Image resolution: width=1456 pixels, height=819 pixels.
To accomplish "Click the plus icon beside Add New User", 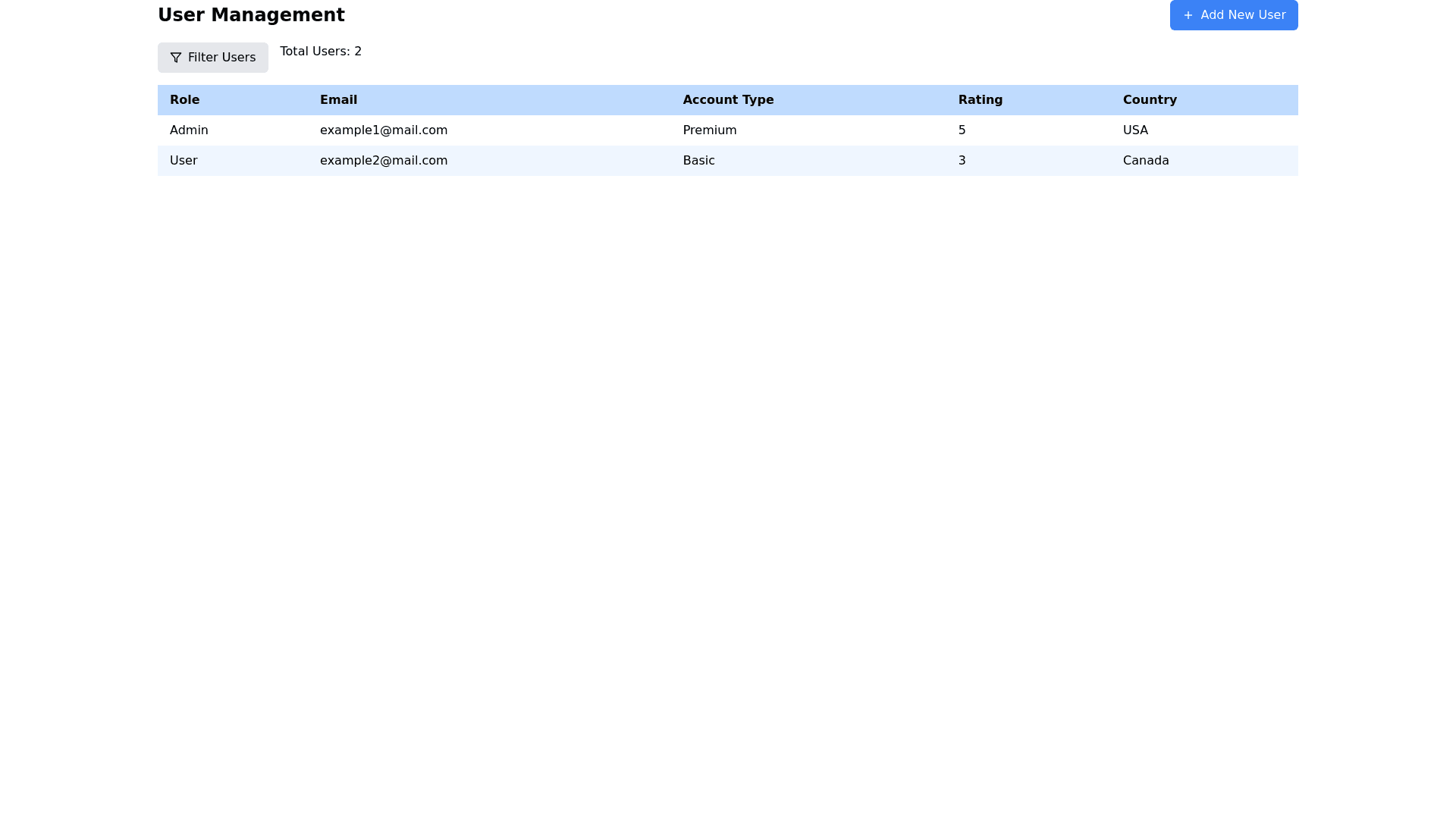I will click(x=1188, y=15).
